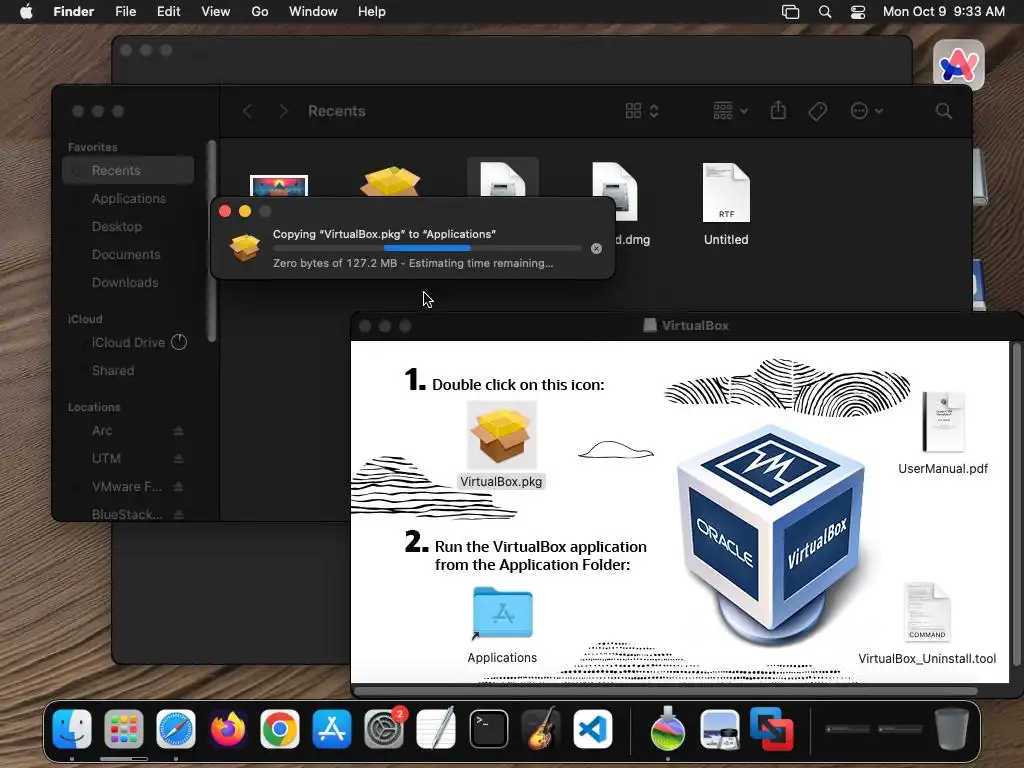
Task: Go forward in Finder window
Action: [x=283, y=111]
